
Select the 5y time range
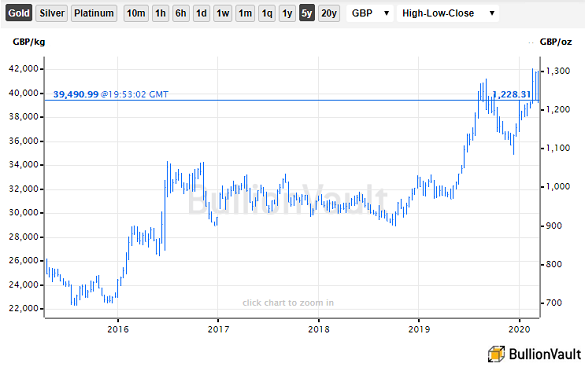tap(307, 13)
